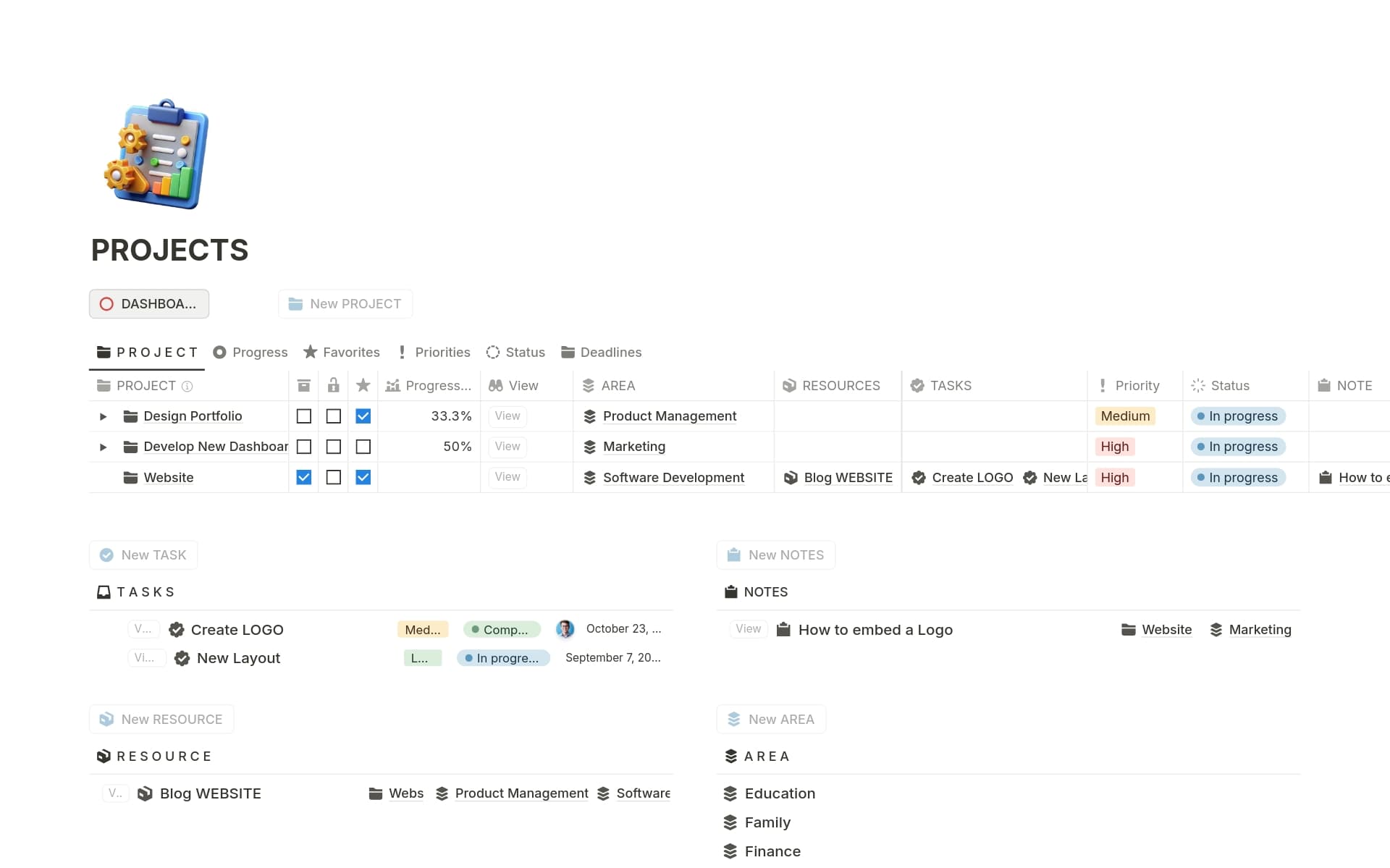The width and height of the screenshot is (1390, 868).
Task: Uncheck archive checkbox for Website project
Action: pos(304,478)
